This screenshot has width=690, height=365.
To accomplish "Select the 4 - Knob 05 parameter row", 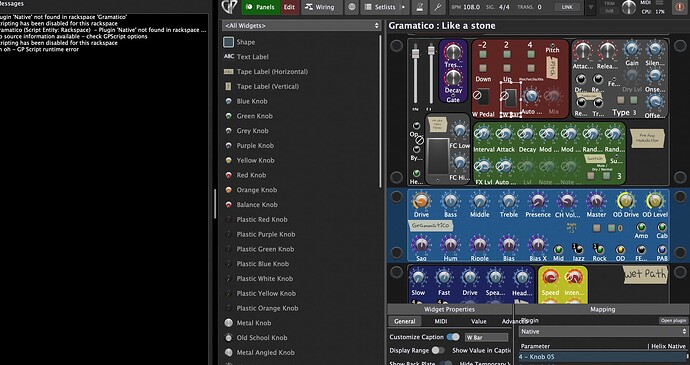I will point(602,357).
